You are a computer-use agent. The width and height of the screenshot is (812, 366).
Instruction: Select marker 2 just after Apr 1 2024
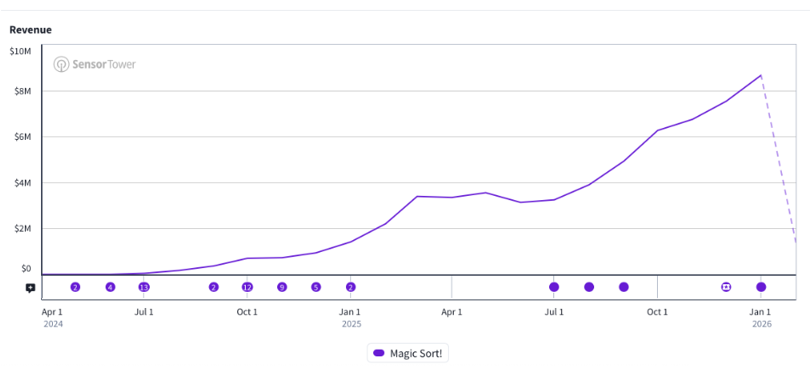[75, 287]
